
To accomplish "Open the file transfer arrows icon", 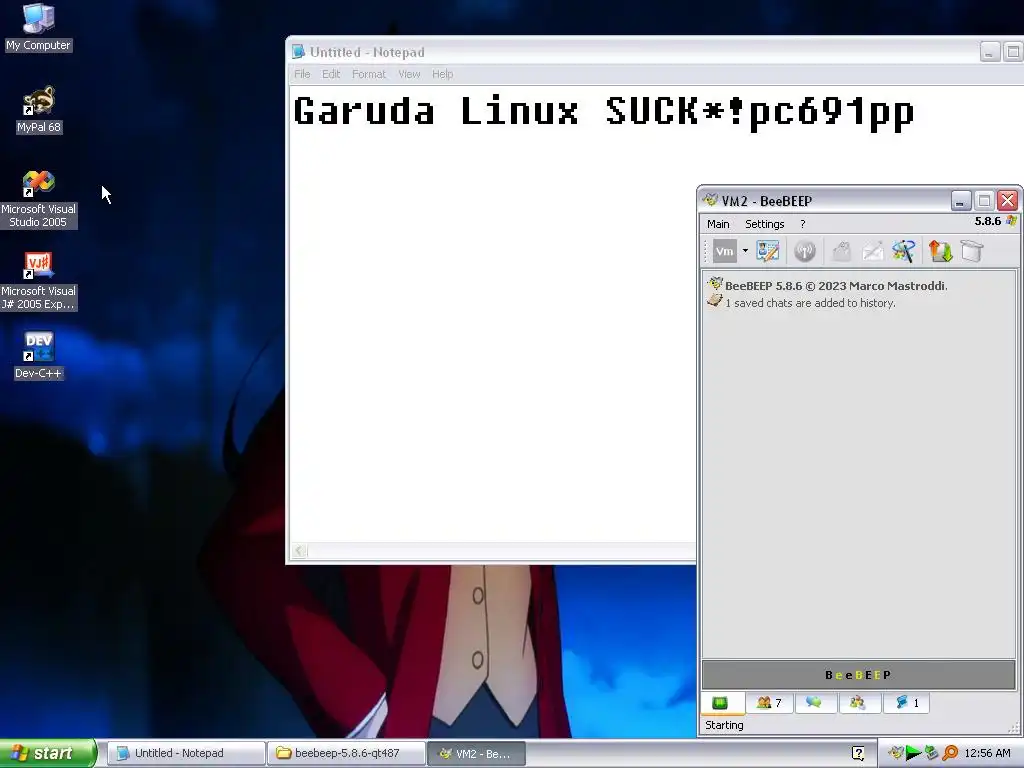I will (x=940, y=251).
